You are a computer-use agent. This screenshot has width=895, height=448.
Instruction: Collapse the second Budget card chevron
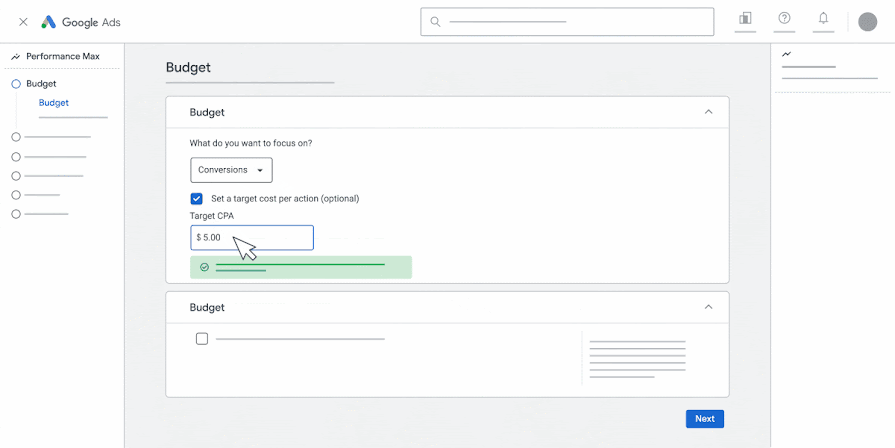point(708,307)
